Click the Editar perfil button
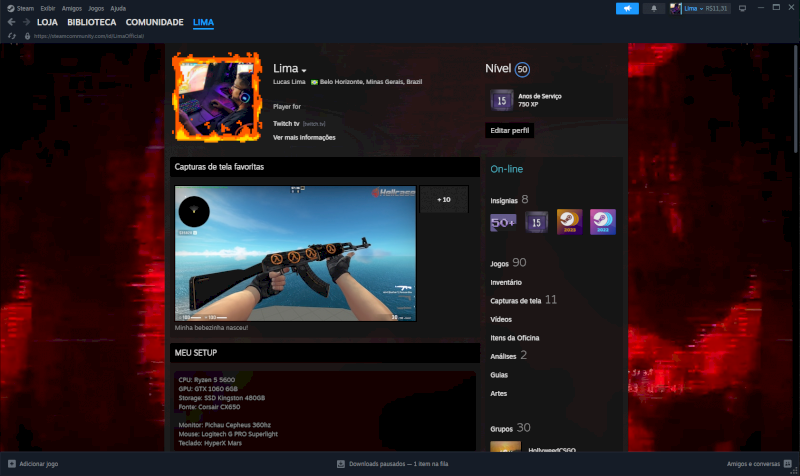The width and height of the screenshot is (800, 476). tap(509, 131)
